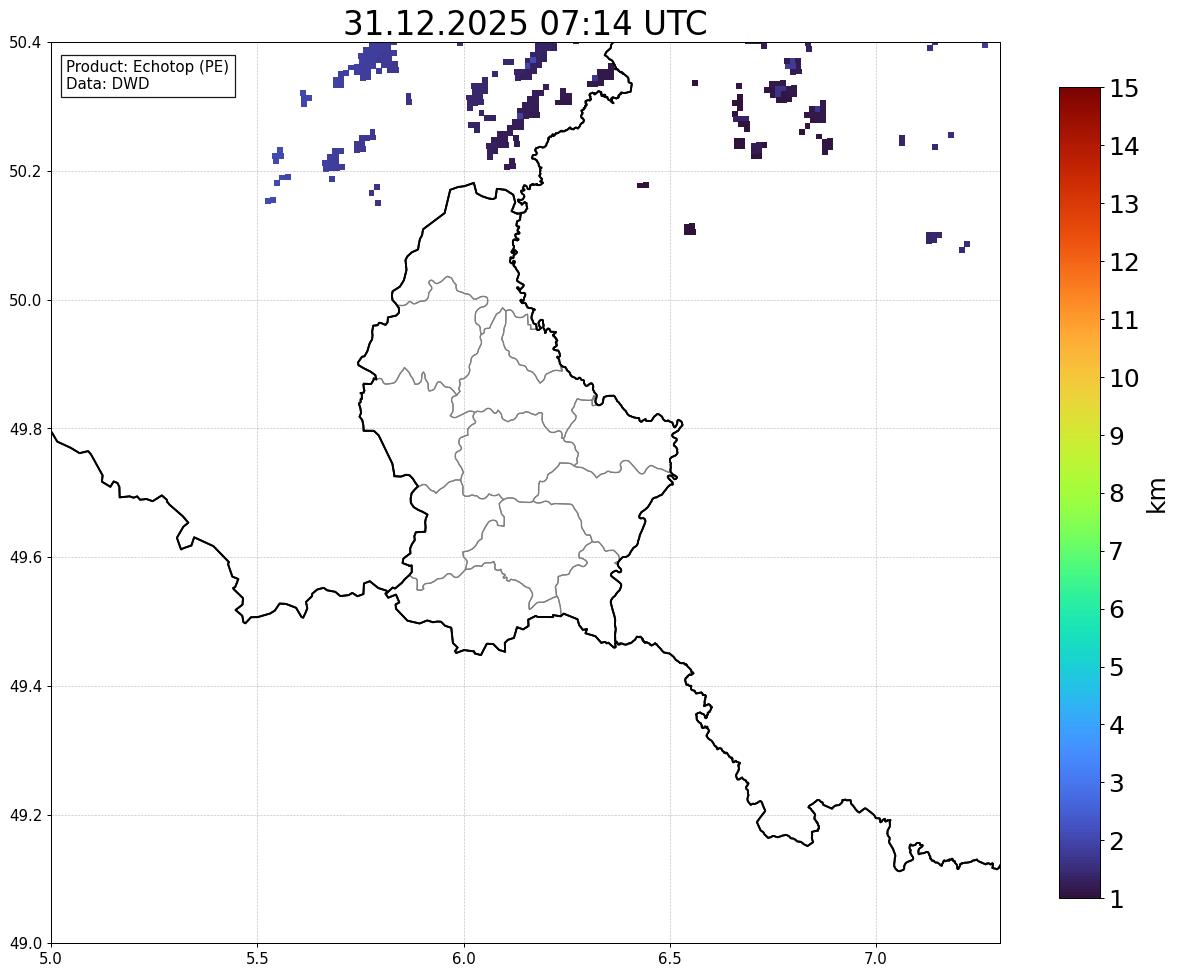1178x976 pixels.
Task: Click the 'km' colorbar unit label
Action: 1156,496
